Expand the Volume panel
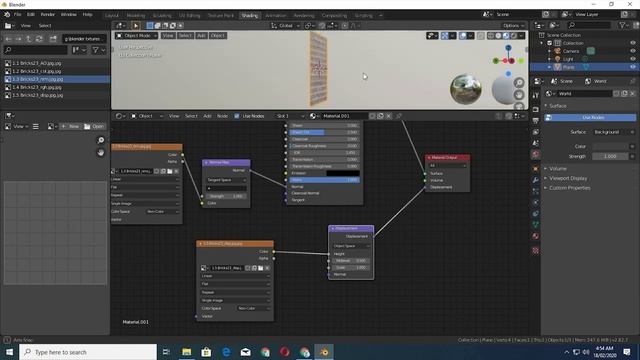This screenshot has width=640, height=360. point(558,169)
